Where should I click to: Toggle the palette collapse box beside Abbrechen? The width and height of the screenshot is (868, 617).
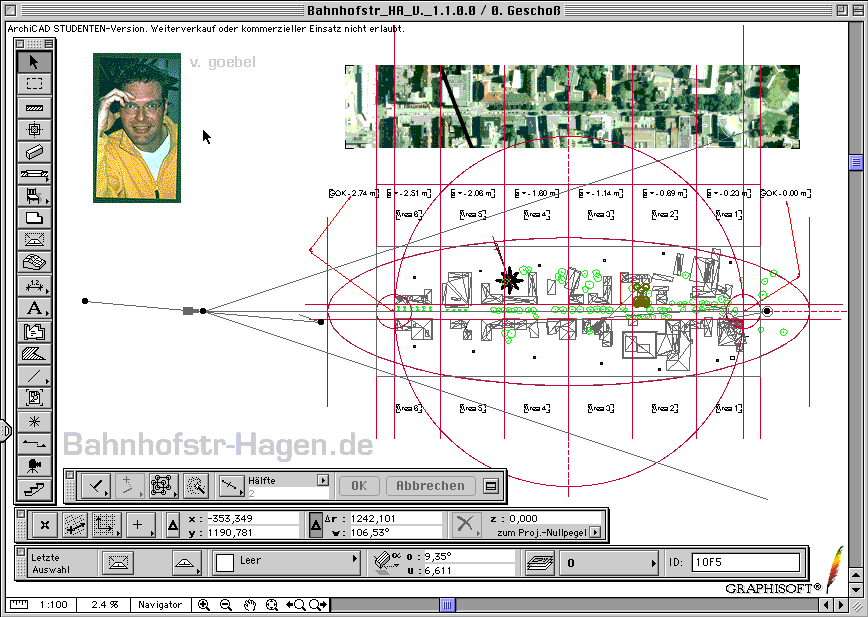point(490,486)
